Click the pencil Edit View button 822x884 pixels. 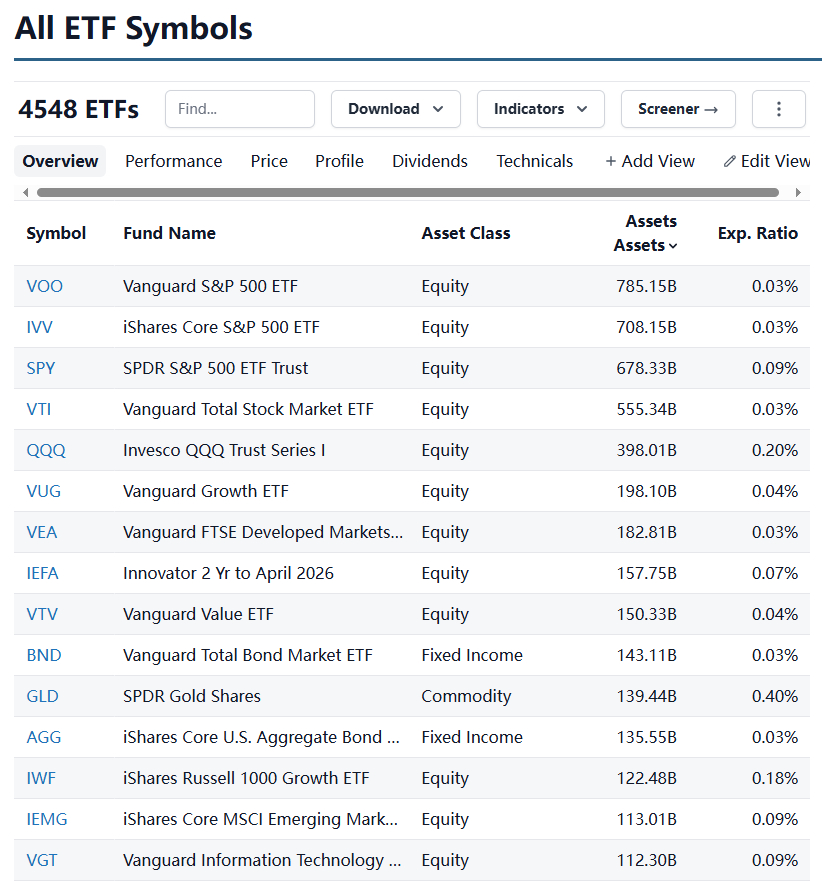(x=767, y=161)
